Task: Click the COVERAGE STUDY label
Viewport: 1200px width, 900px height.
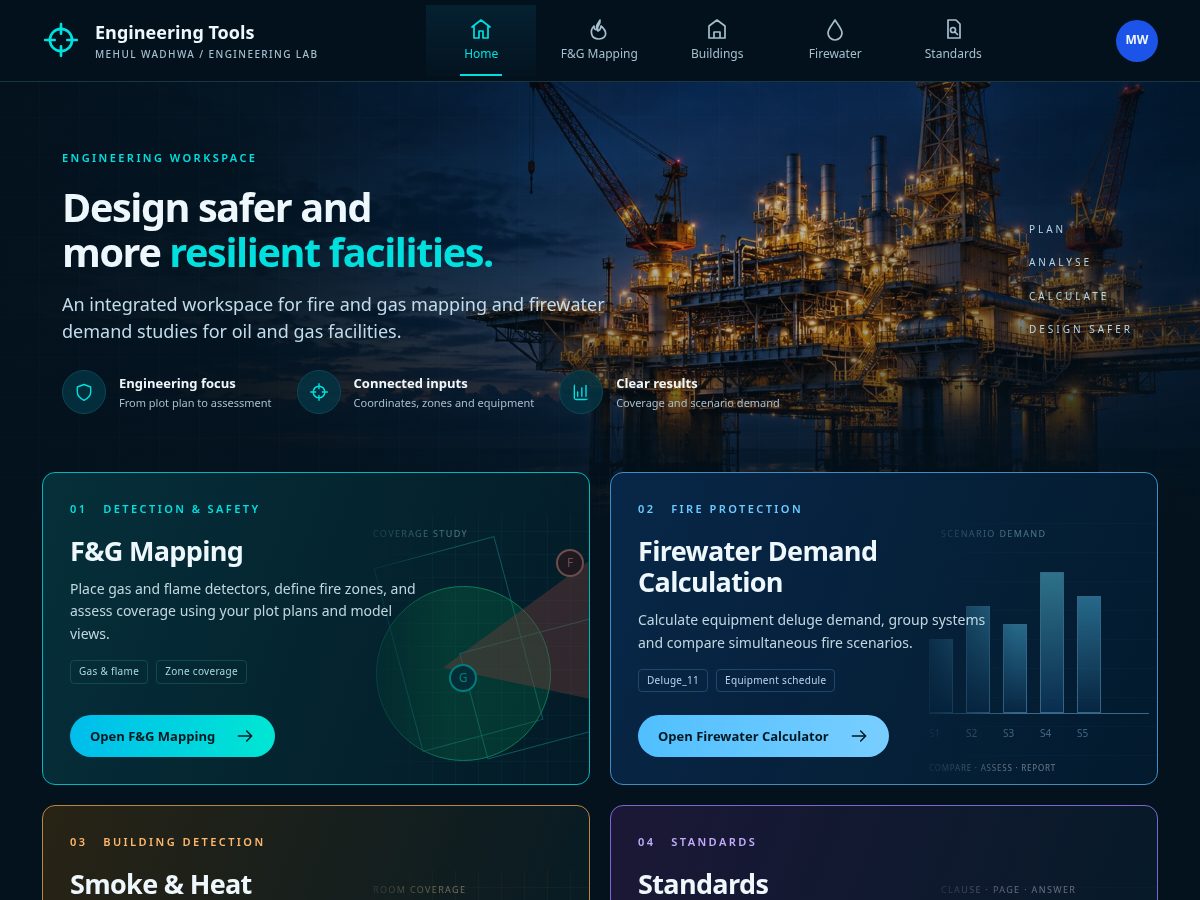Action: (420, 534)
